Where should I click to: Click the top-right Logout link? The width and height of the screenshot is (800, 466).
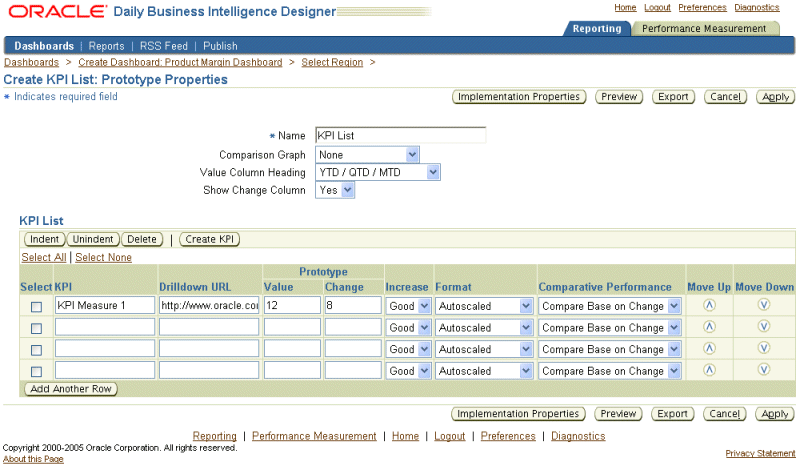coord(657,7)
